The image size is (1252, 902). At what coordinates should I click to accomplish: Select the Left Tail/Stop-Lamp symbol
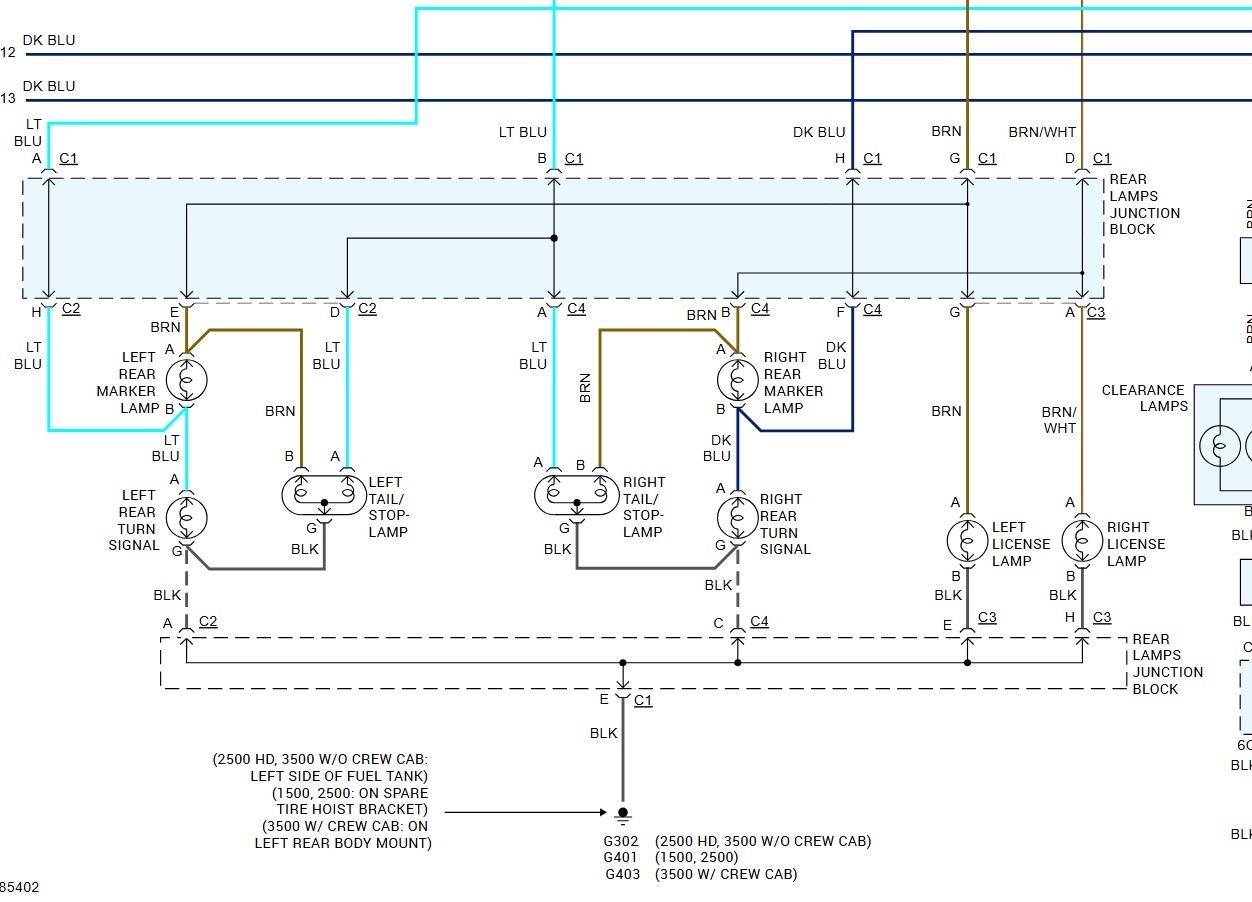[323, 494]
